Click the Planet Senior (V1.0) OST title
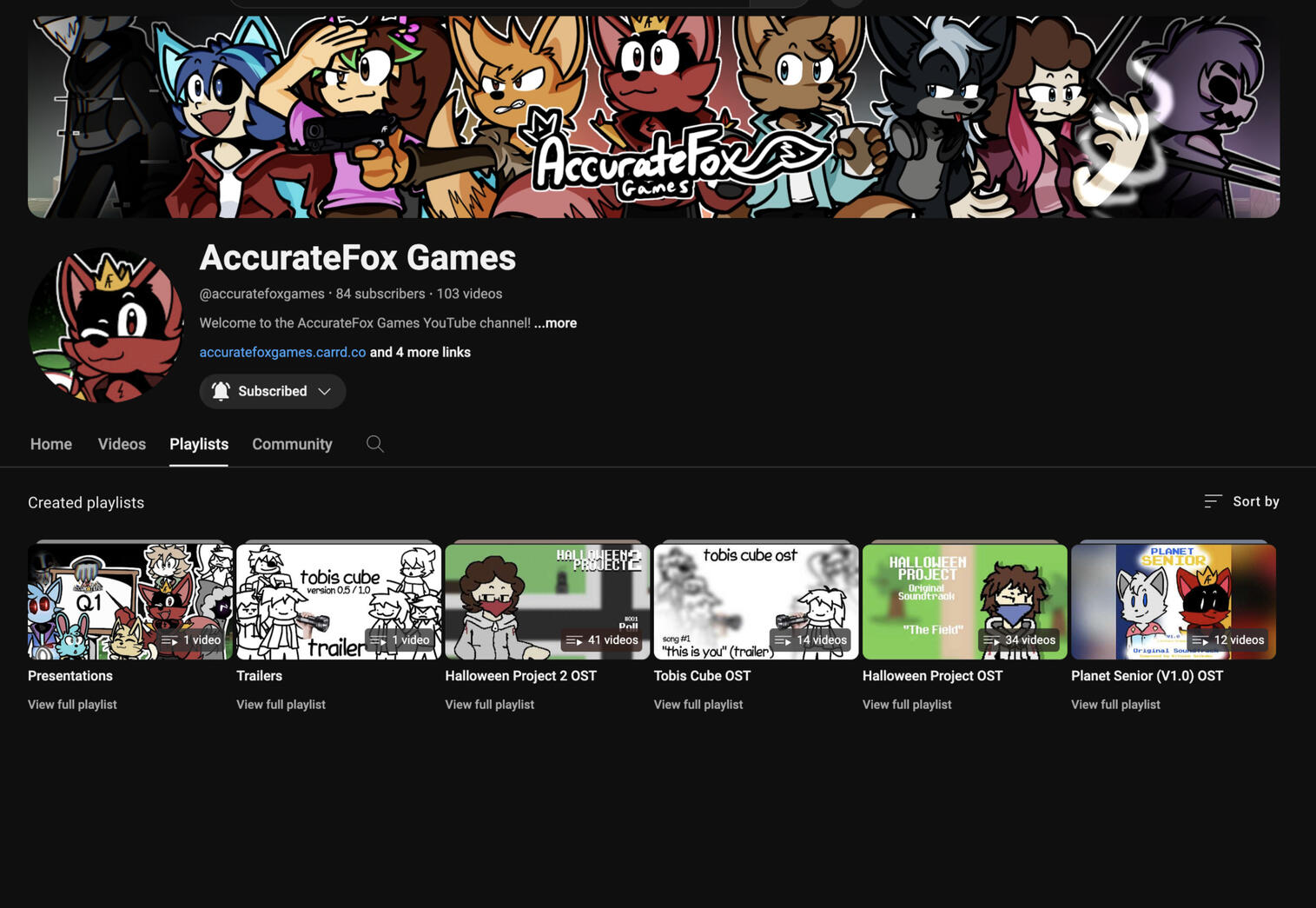The image size is (1316, 908). pyautogui.click(x=1147, y=676)
